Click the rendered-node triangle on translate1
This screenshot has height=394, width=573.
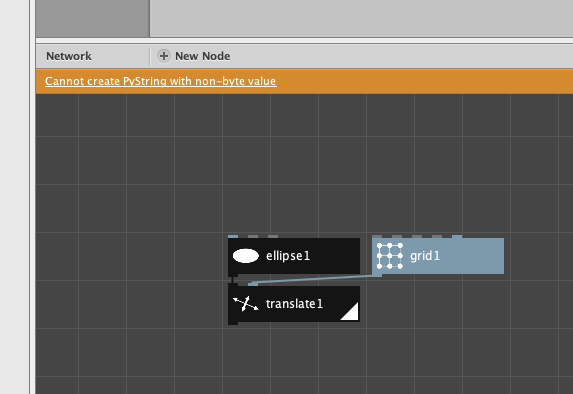click(350, 312)
